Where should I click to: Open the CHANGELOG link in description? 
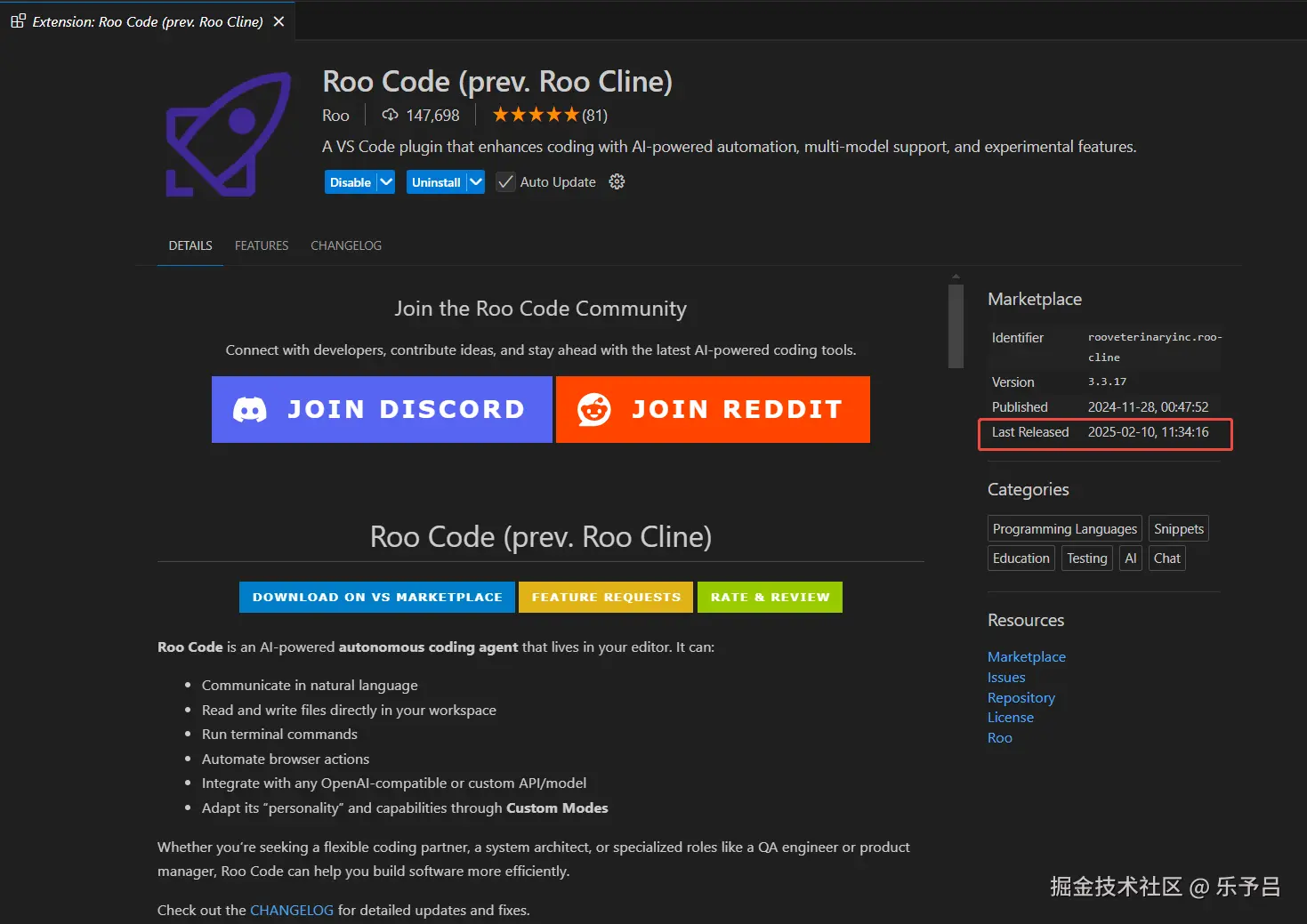tap(292, 910)
